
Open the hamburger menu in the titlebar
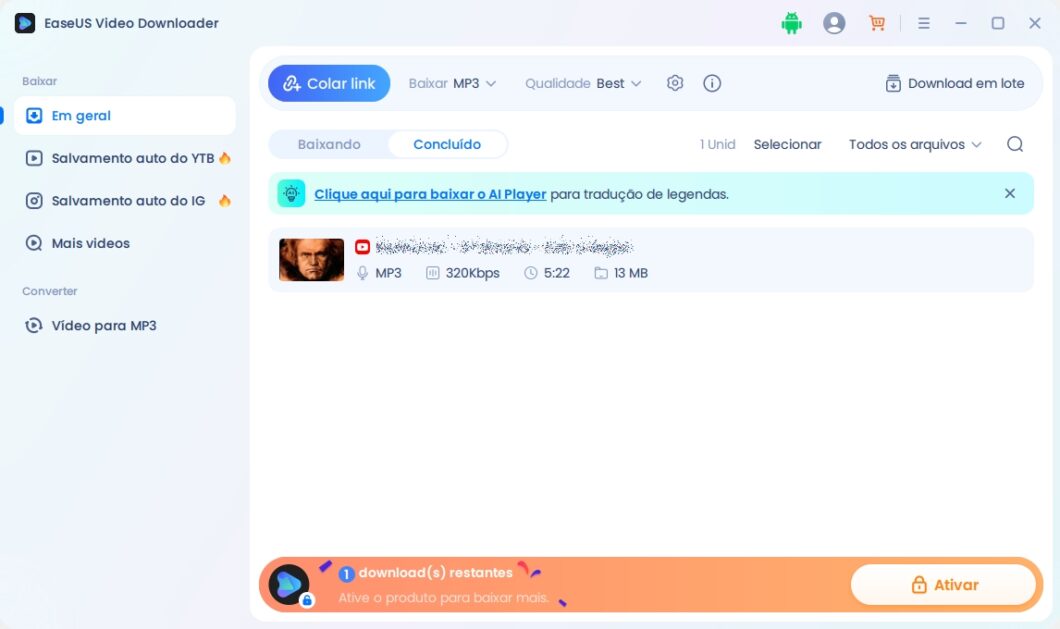(924, 22)
